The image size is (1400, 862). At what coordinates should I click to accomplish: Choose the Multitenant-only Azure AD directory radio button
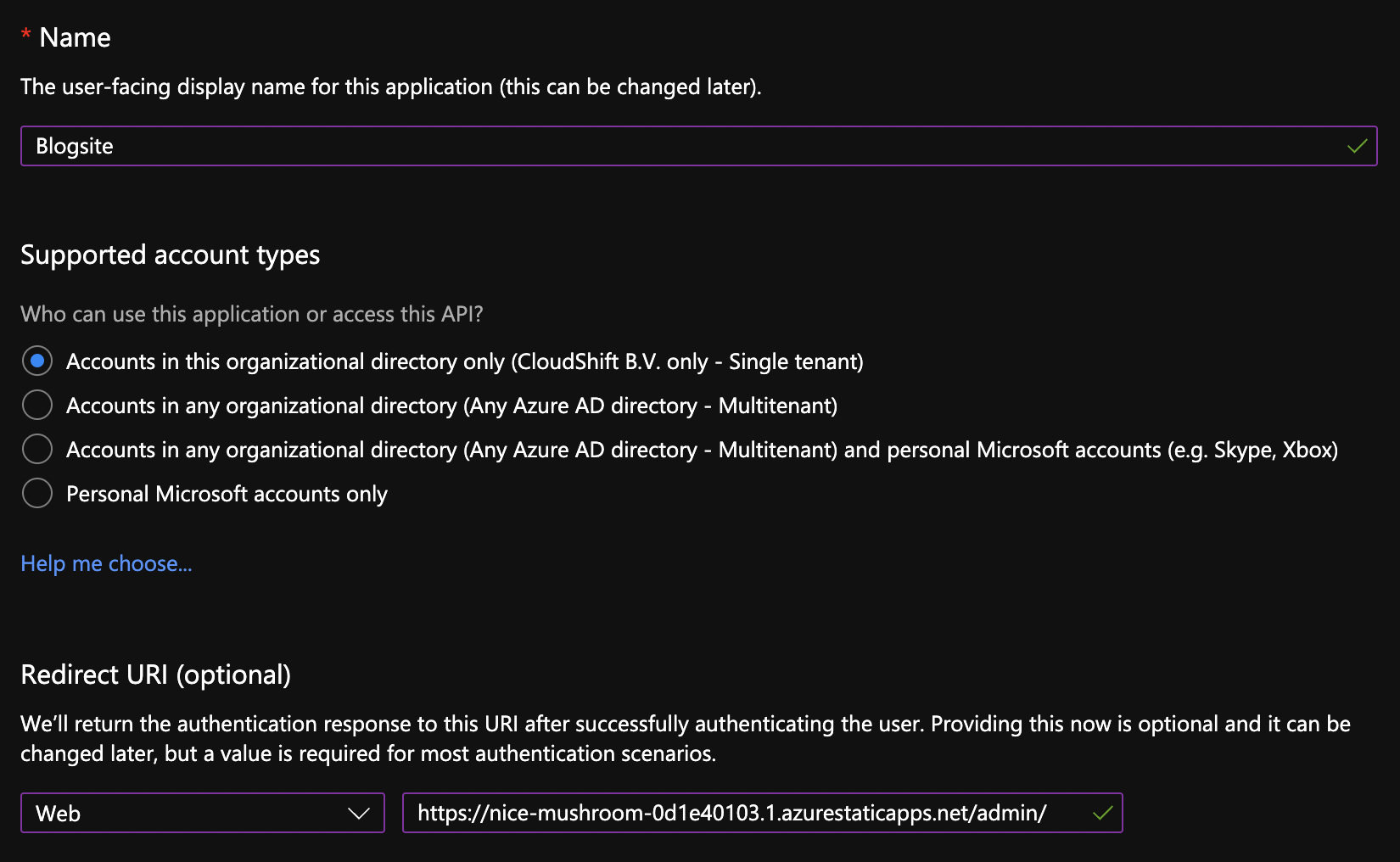(37, 406)
